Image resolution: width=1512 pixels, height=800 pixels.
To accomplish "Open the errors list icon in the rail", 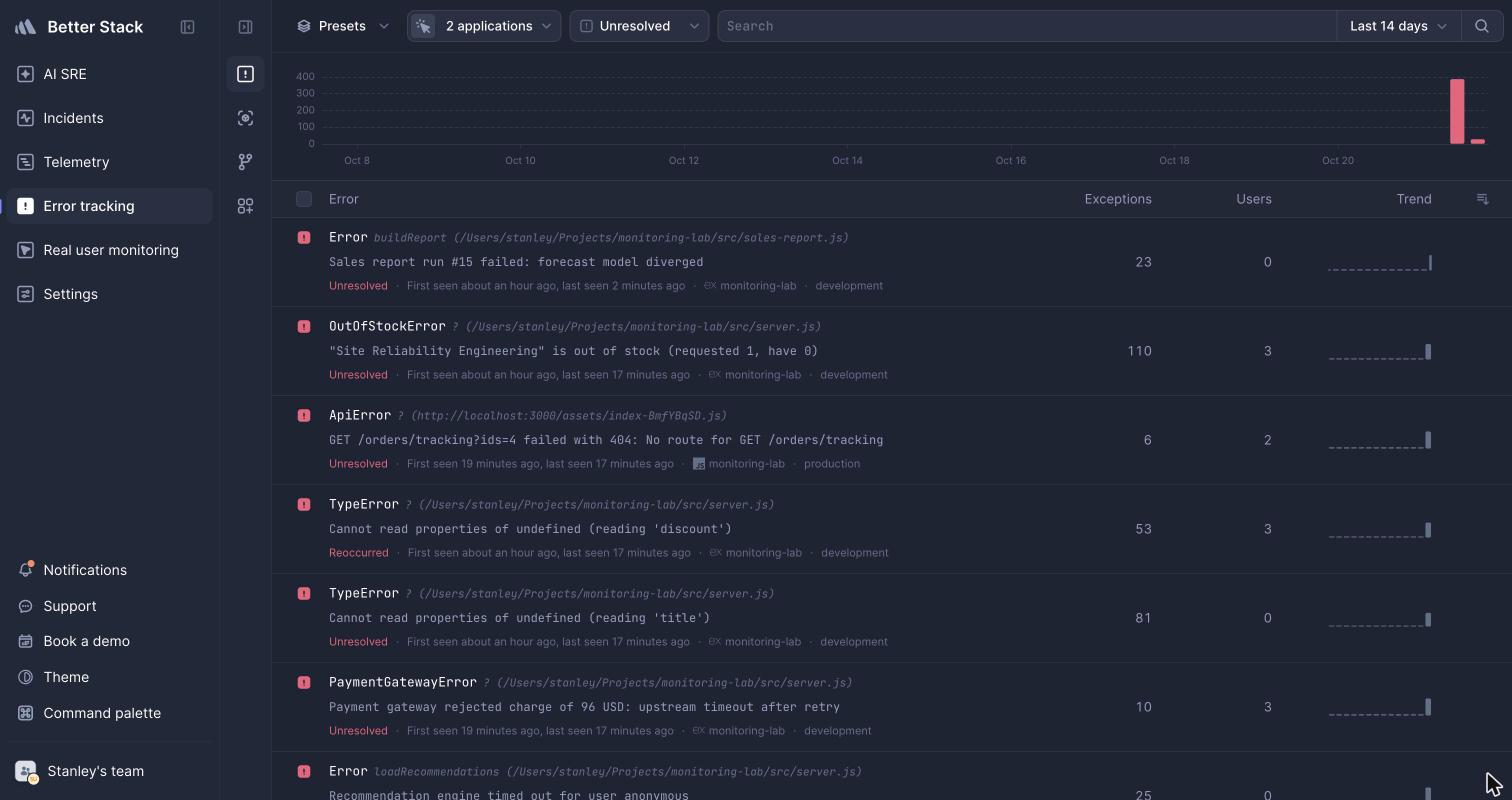I will pos(245,74).
